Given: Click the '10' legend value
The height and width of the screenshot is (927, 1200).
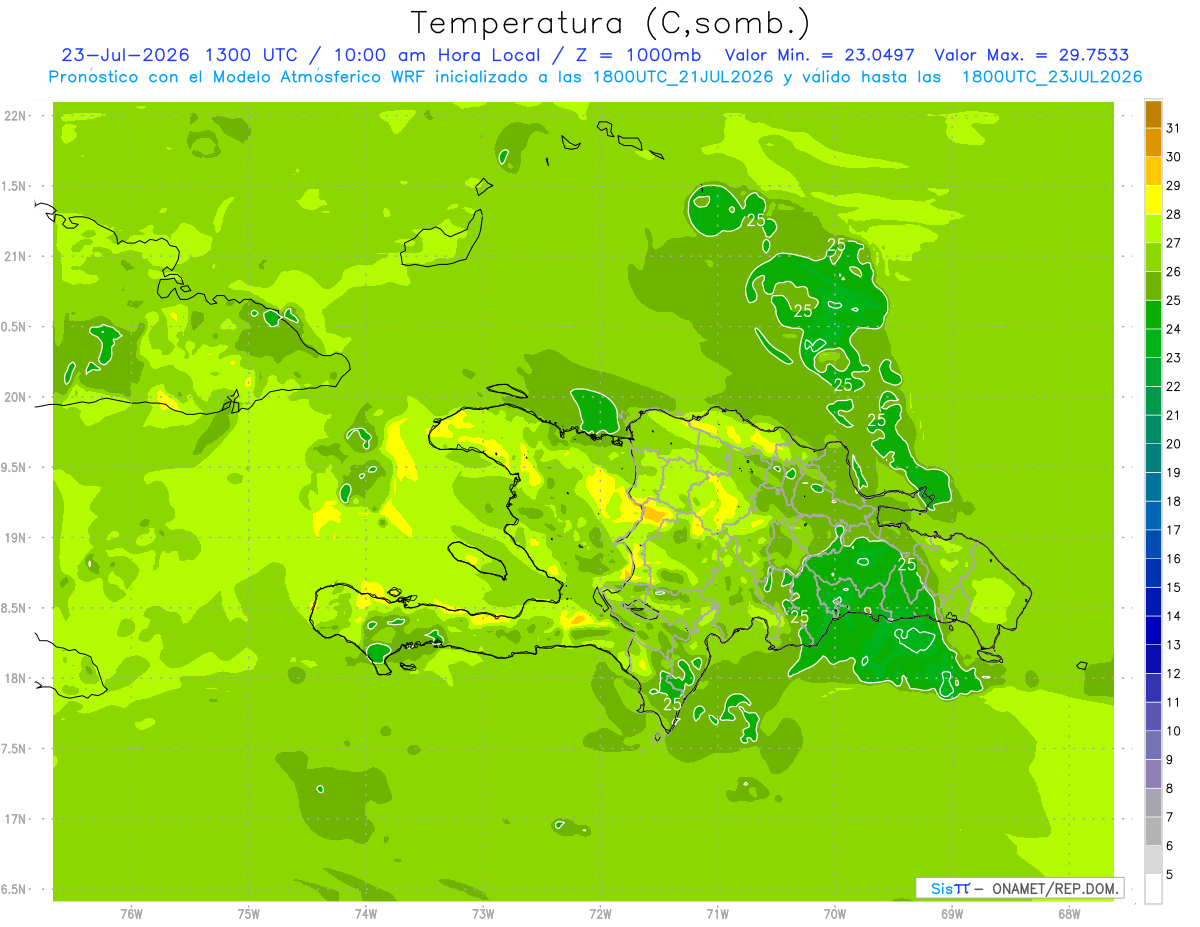Looking at the screenshot, I should pos(1173,731).
